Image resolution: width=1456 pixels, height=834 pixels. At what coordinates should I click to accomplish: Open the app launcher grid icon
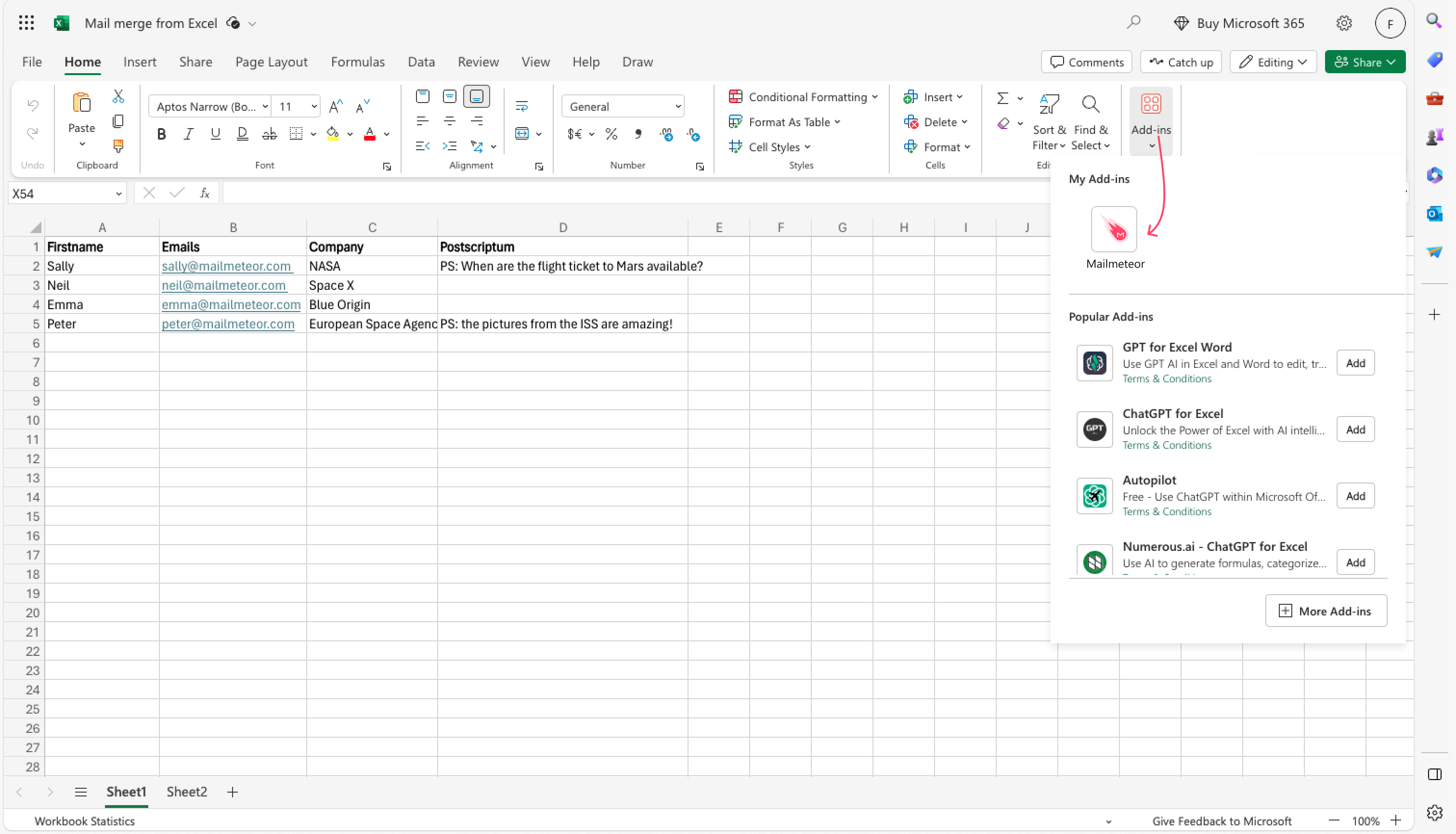26,23
